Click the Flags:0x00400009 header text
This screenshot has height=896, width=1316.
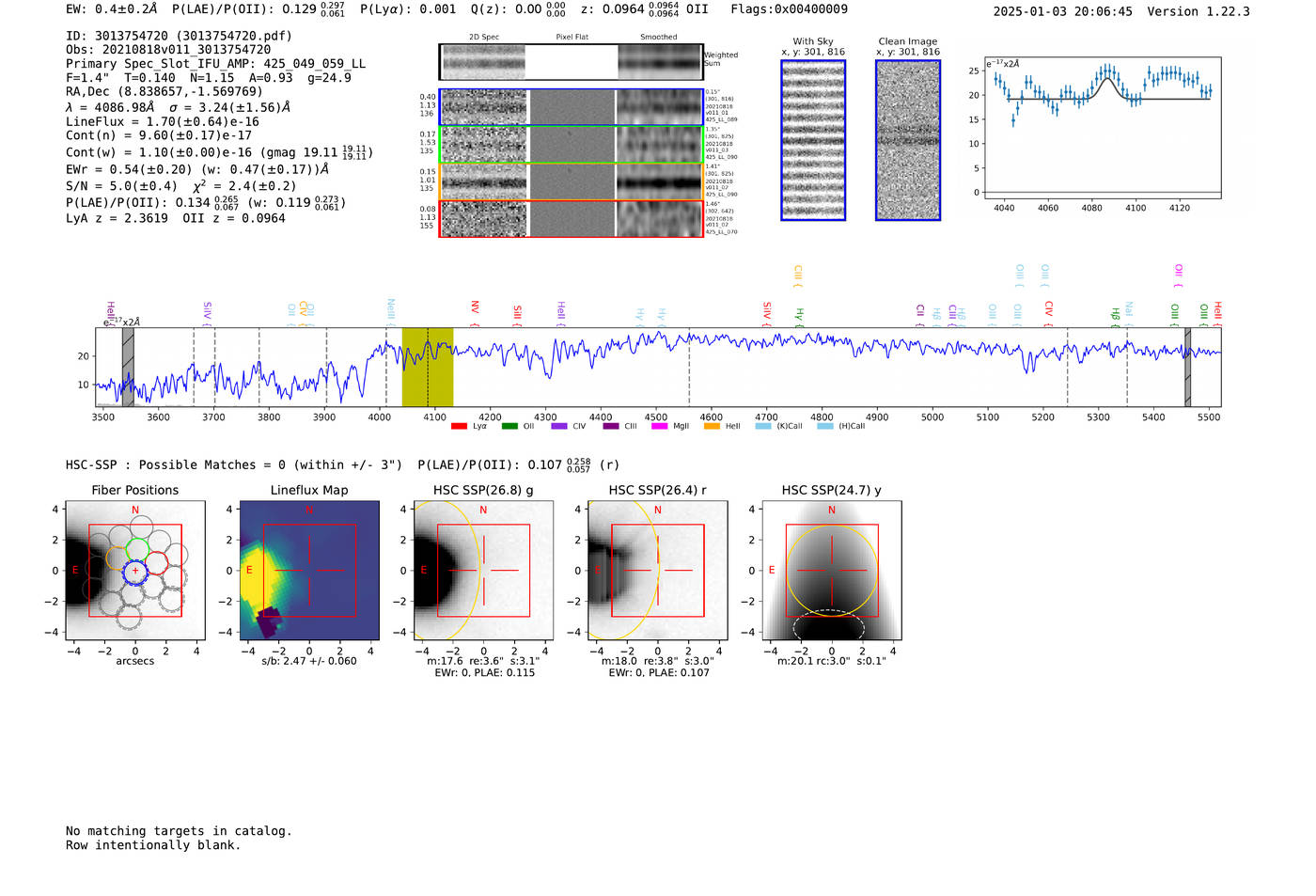click(x=789, y=9)
